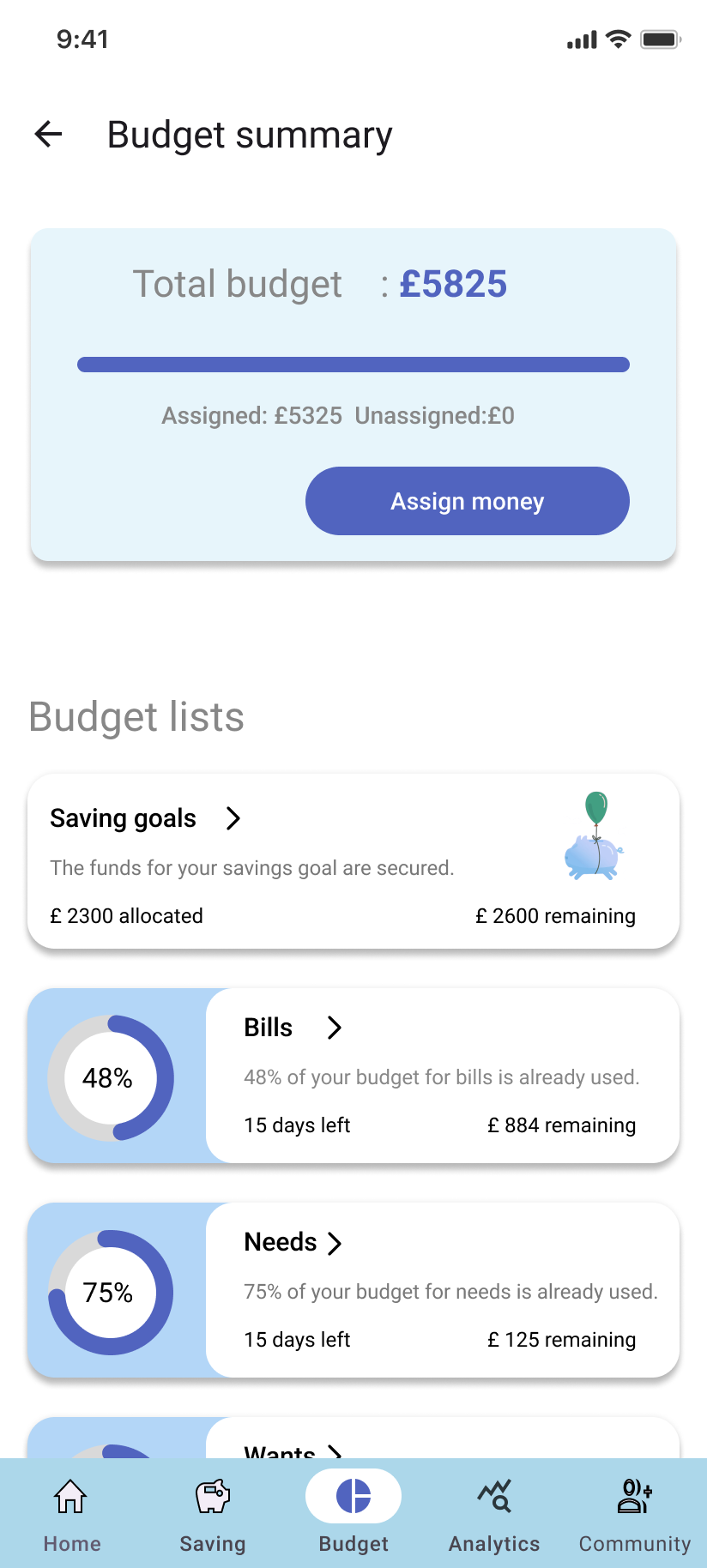Viewport: 707px width, 1568px height.
Task: Expand Needs using its chevron arrow
Action: point(335,1243)
